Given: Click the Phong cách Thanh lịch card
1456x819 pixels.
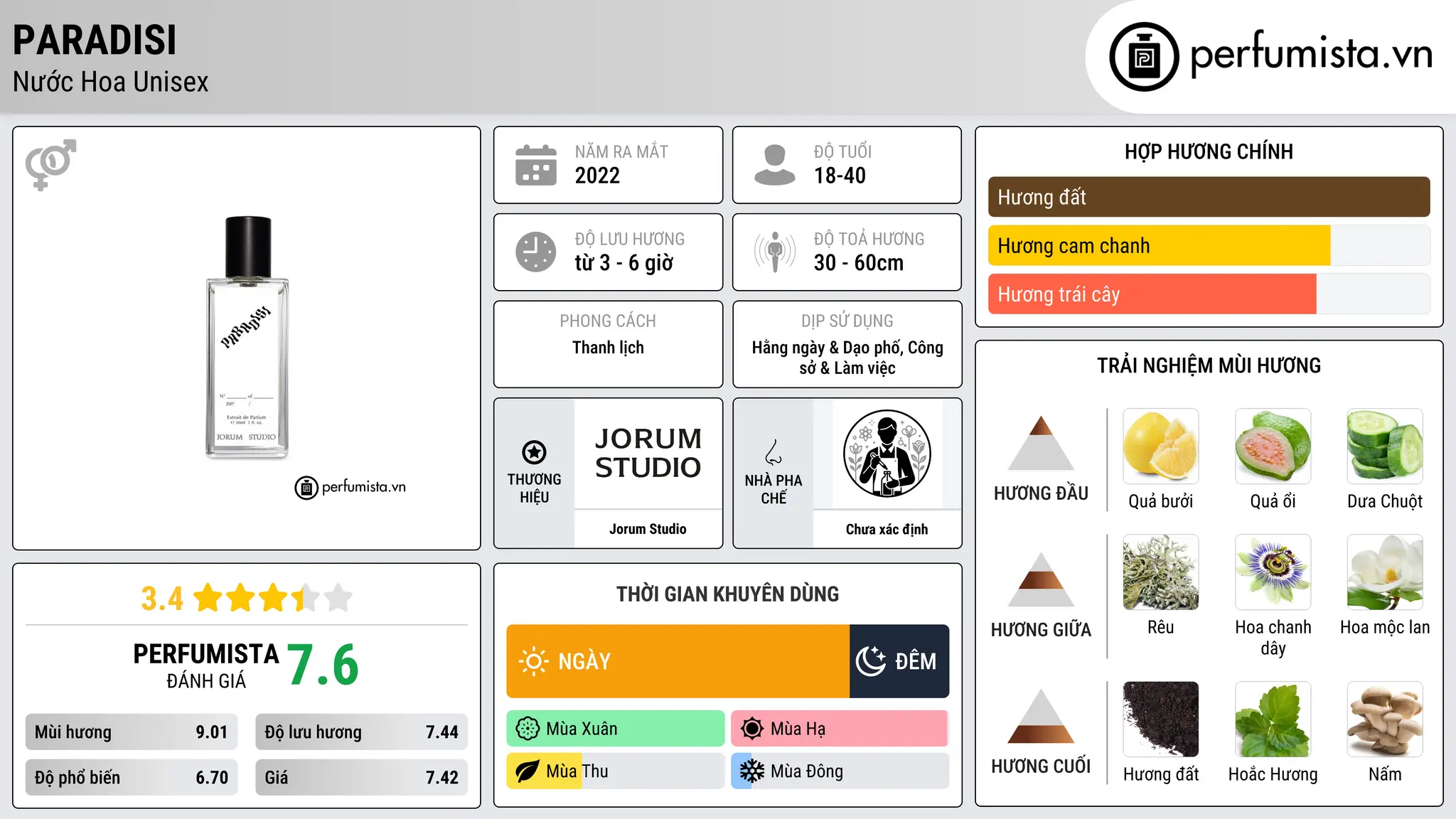Looking at the screenshot, I should tap(608, 344).
